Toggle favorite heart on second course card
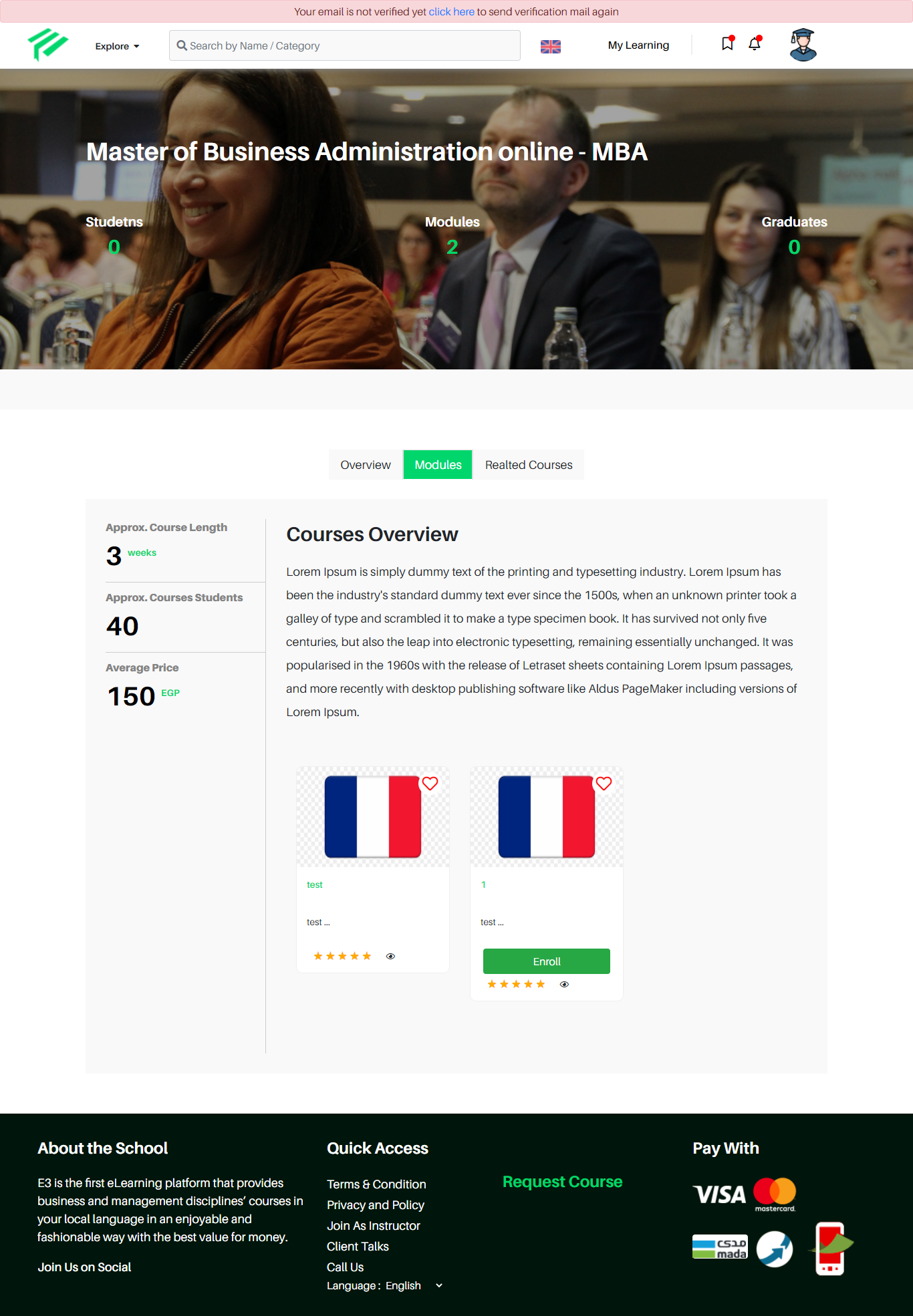 coord(604,784)
